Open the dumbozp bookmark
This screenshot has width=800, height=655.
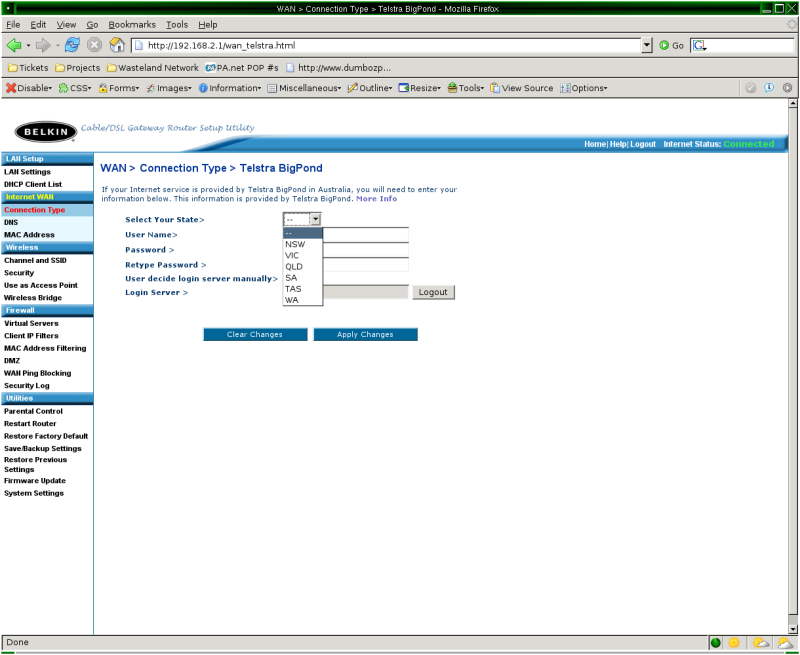point(339,67)
